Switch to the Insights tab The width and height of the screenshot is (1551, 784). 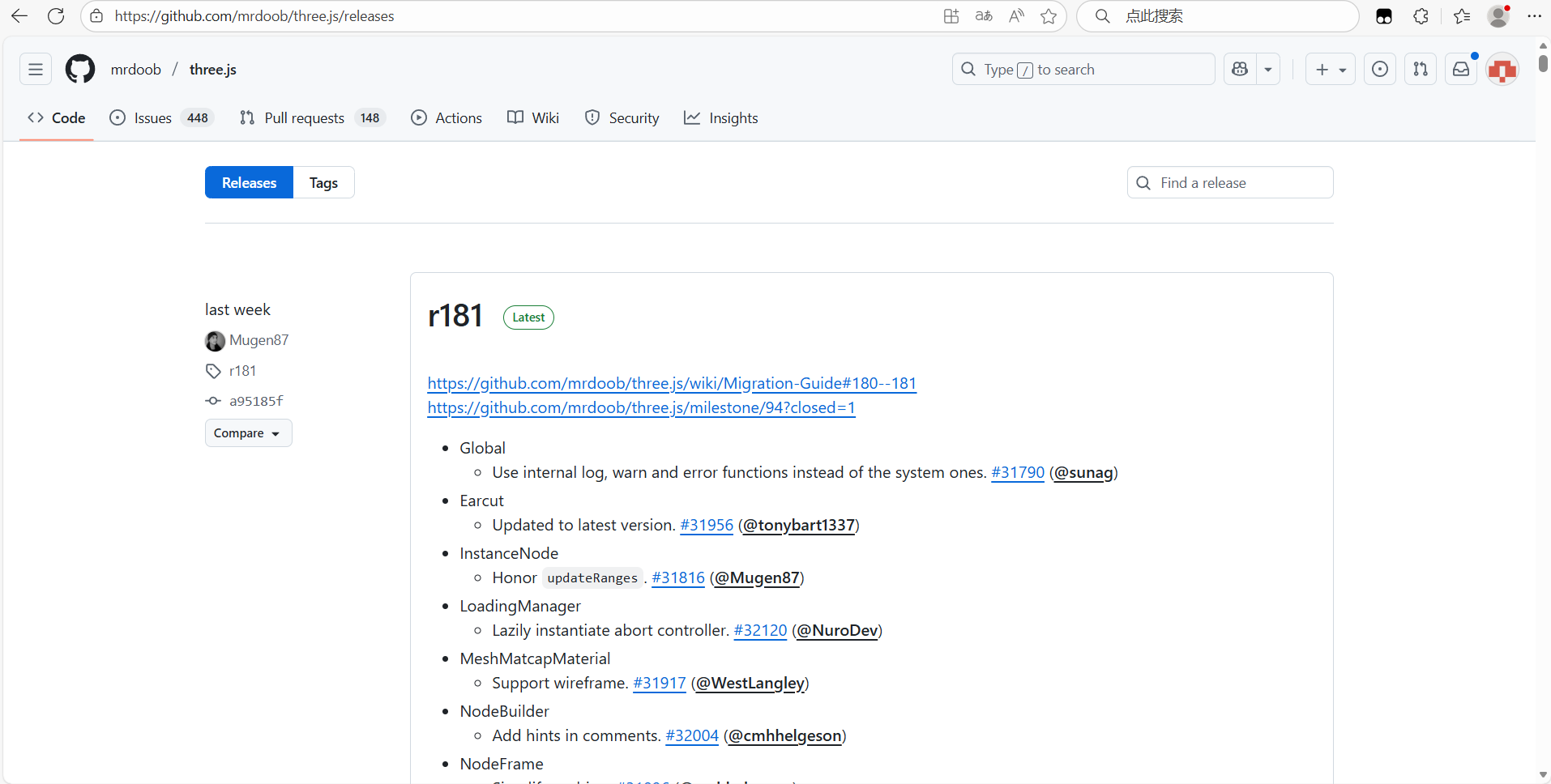pyautogui.click(x=721, y=118)
